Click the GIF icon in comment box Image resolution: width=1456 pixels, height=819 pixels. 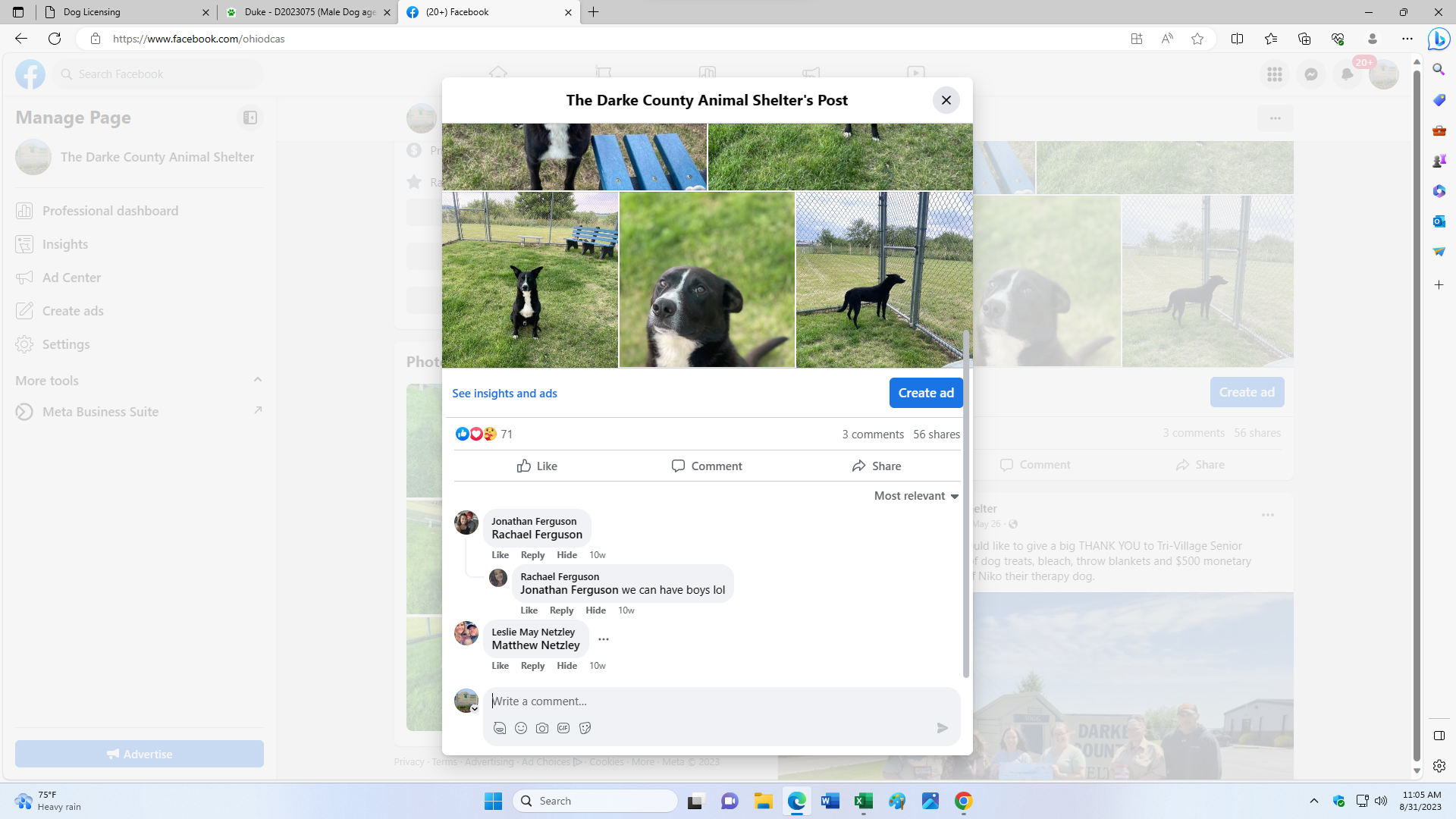tap(563, 728)
